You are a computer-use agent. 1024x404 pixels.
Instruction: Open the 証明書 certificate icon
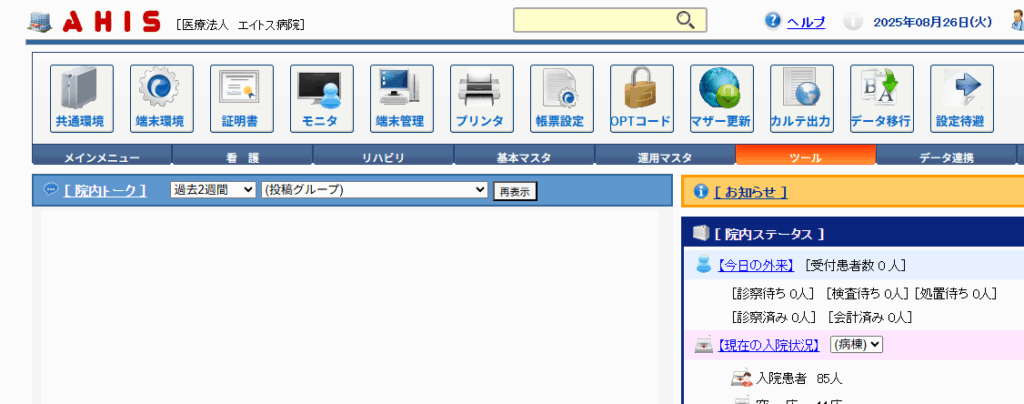click(242, 99)
